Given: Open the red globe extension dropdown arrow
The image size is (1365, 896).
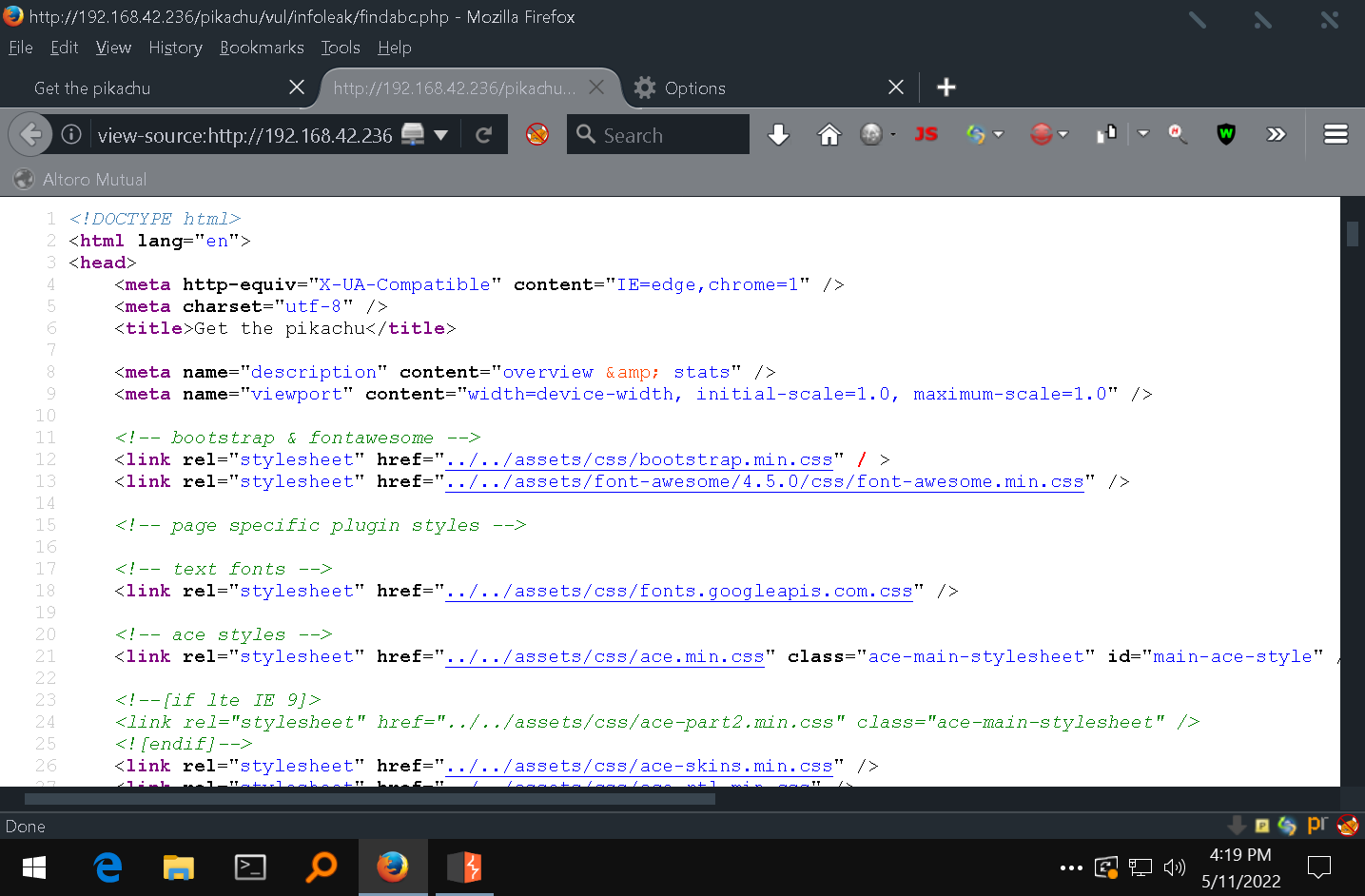Looking at the screenshot, I should pos(1063,135).
